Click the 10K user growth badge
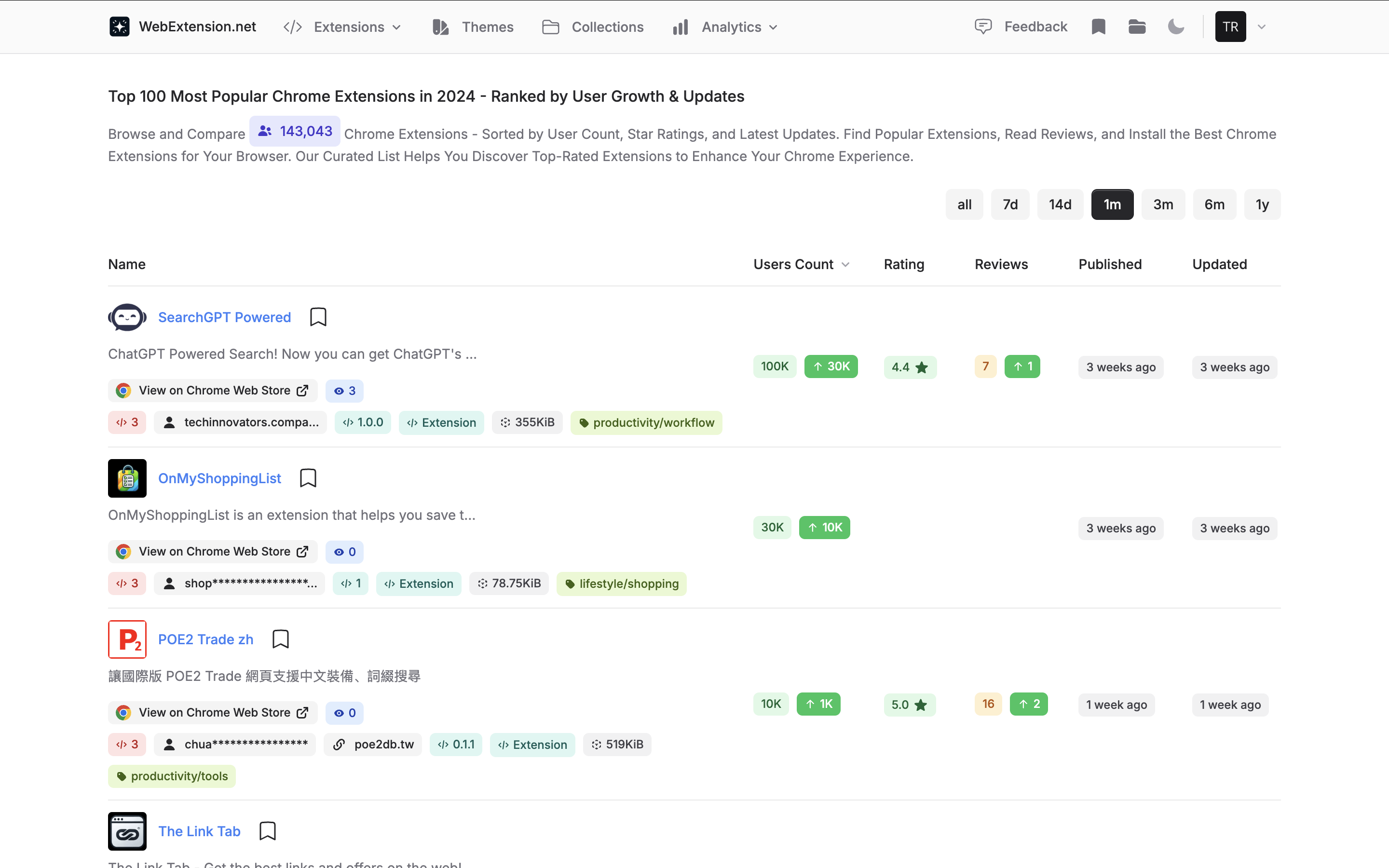 825,527
